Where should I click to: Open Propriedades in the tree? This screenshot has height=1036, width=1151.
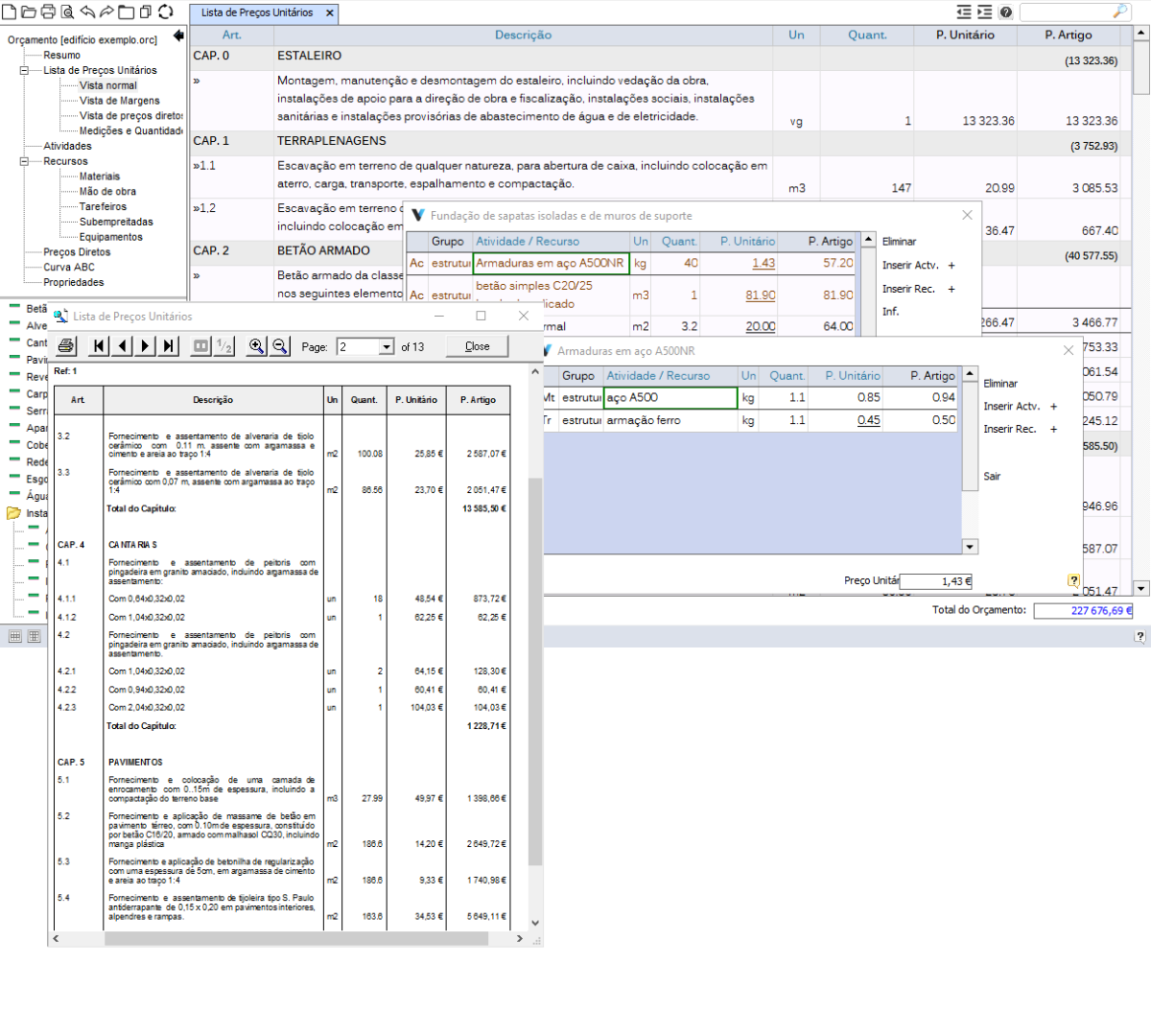(74, 282)
